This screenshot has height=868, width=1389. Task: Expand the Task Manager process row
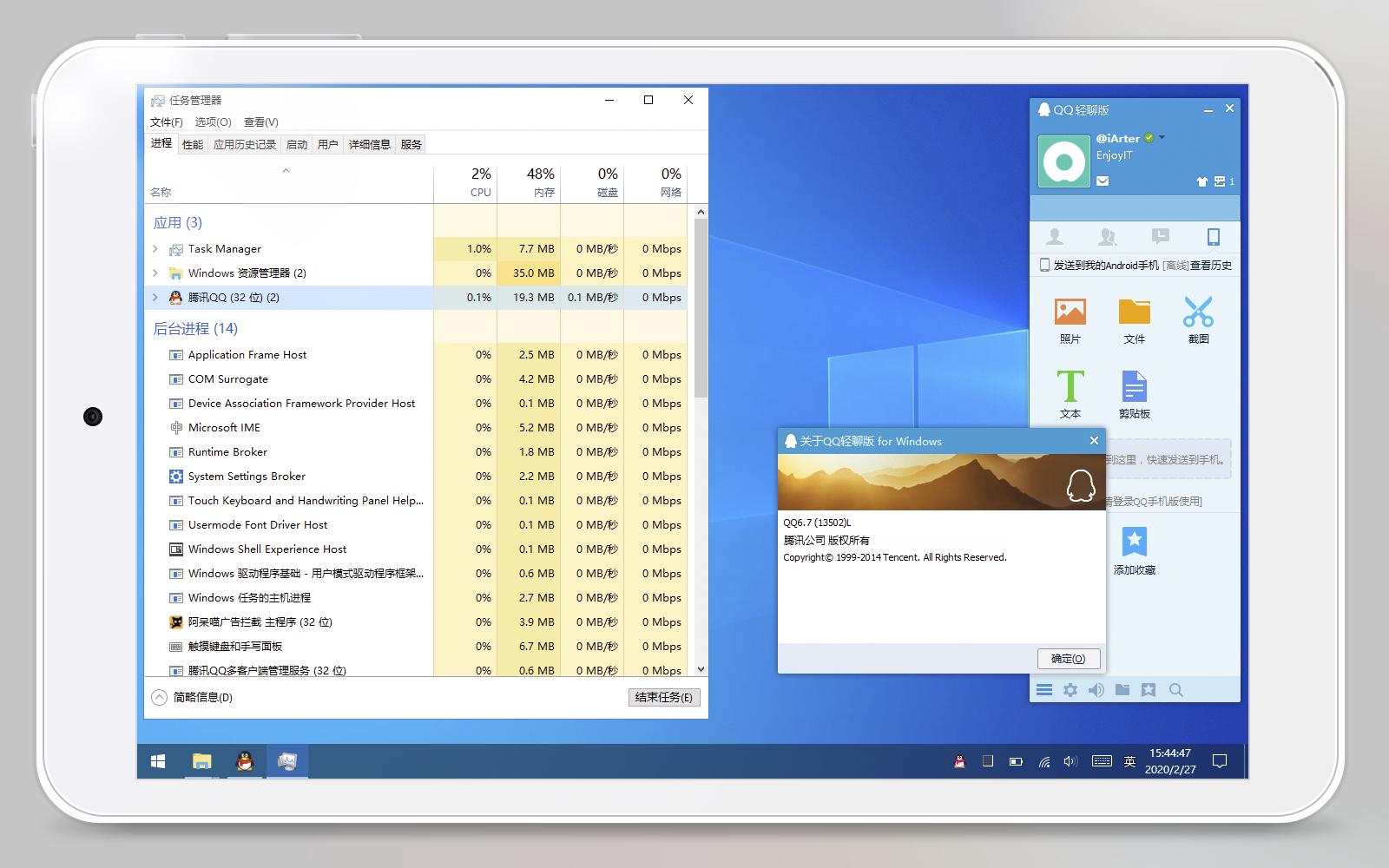coord(155,248)
